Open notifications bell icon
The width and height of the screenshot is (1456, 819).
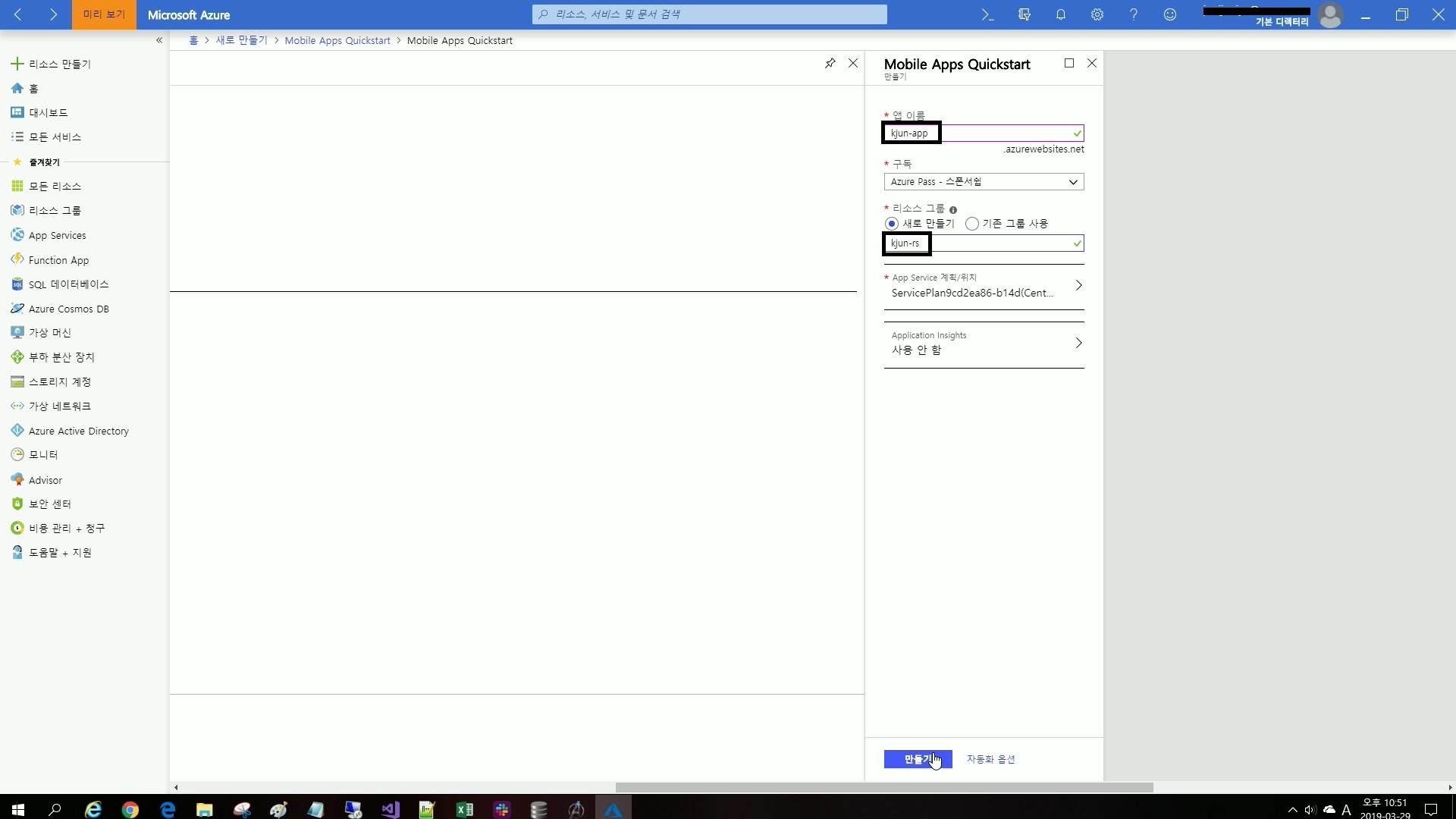[x=1060, y=14]
